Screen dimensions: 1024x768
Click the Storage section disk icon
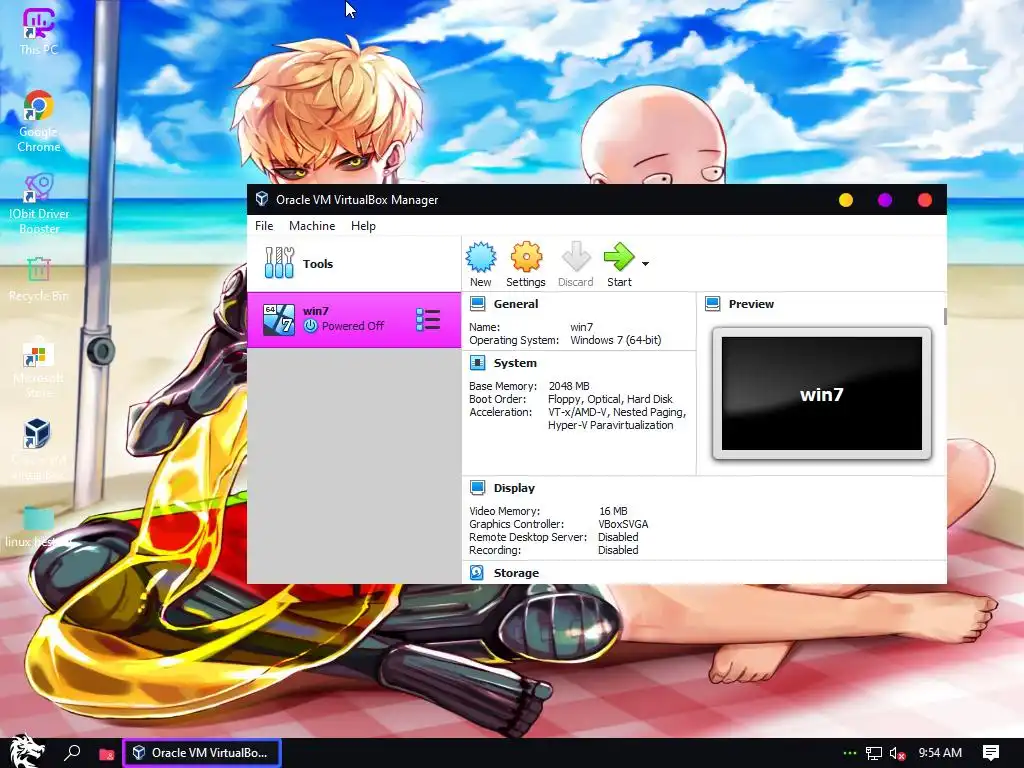tap(477, 573)
